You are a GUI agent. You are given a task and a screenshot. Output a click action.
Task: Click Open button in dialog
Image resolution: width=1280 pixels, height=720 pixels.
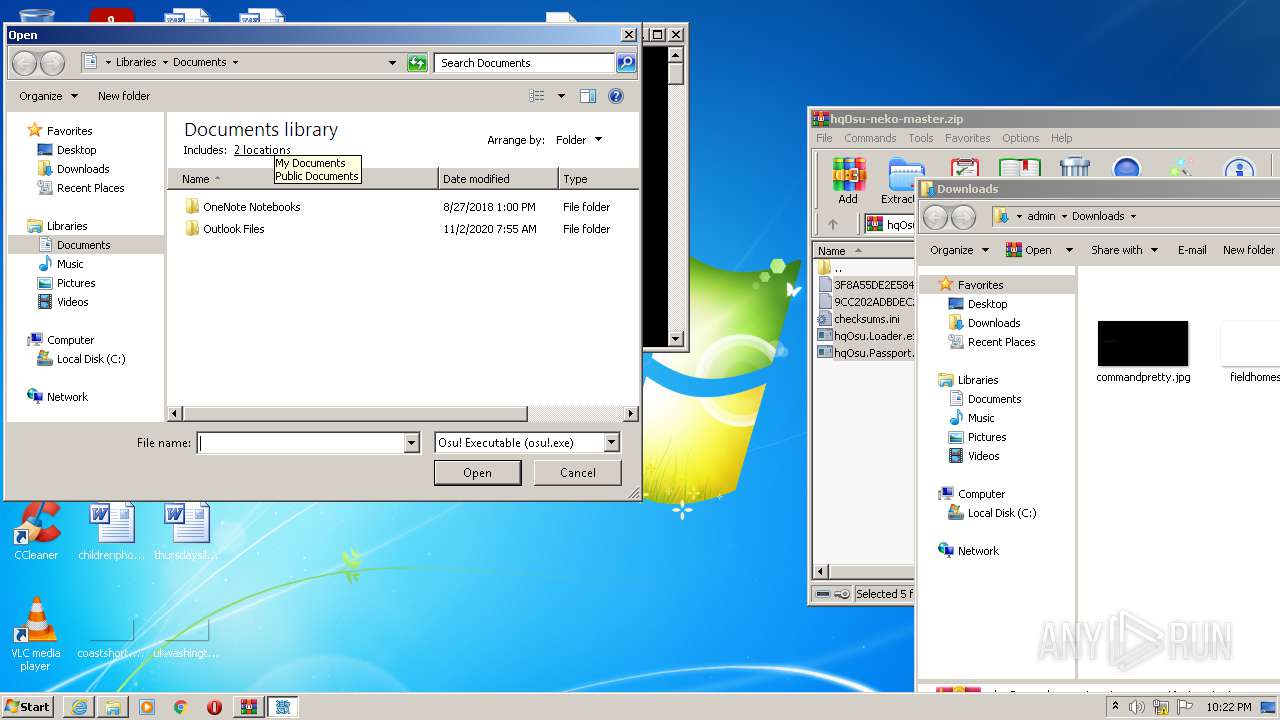[477, 473]
